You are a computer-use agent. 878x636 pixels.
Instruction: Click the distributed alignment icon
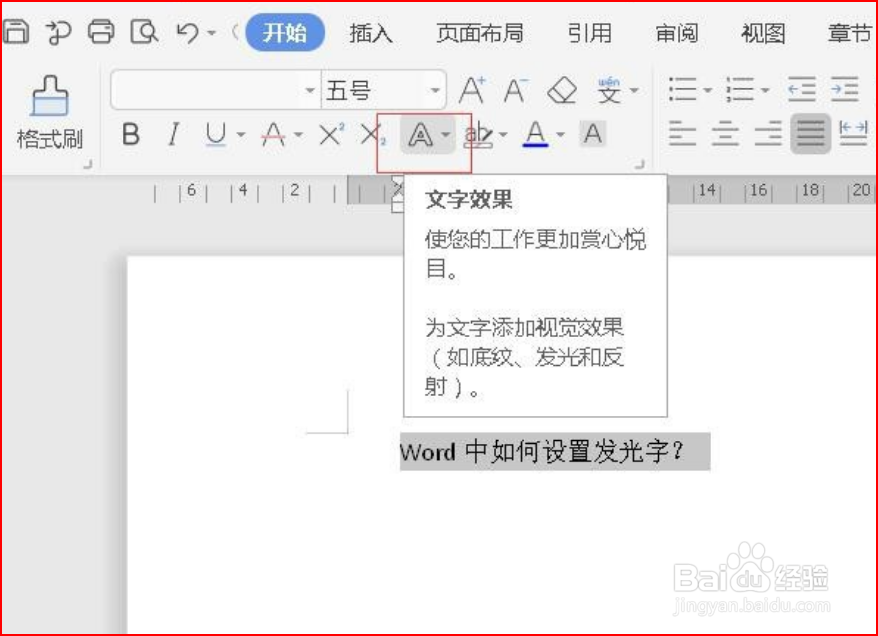click(853, 134)
